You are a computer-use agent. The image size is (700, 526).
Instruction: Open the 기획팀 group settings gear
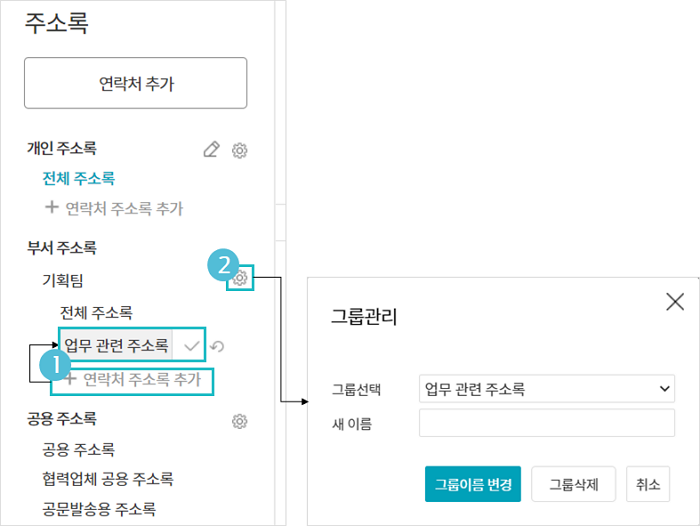pos(240,279)
